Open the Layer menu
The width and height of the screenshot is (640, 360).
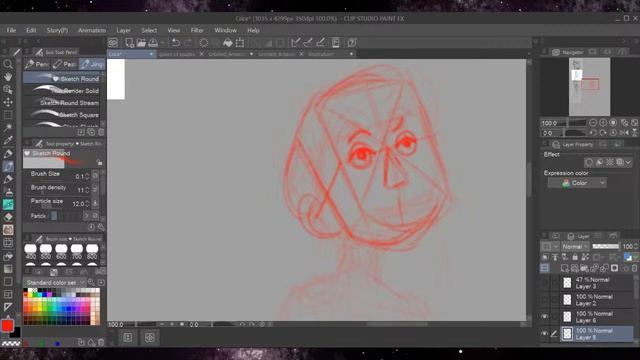point(123,30)
